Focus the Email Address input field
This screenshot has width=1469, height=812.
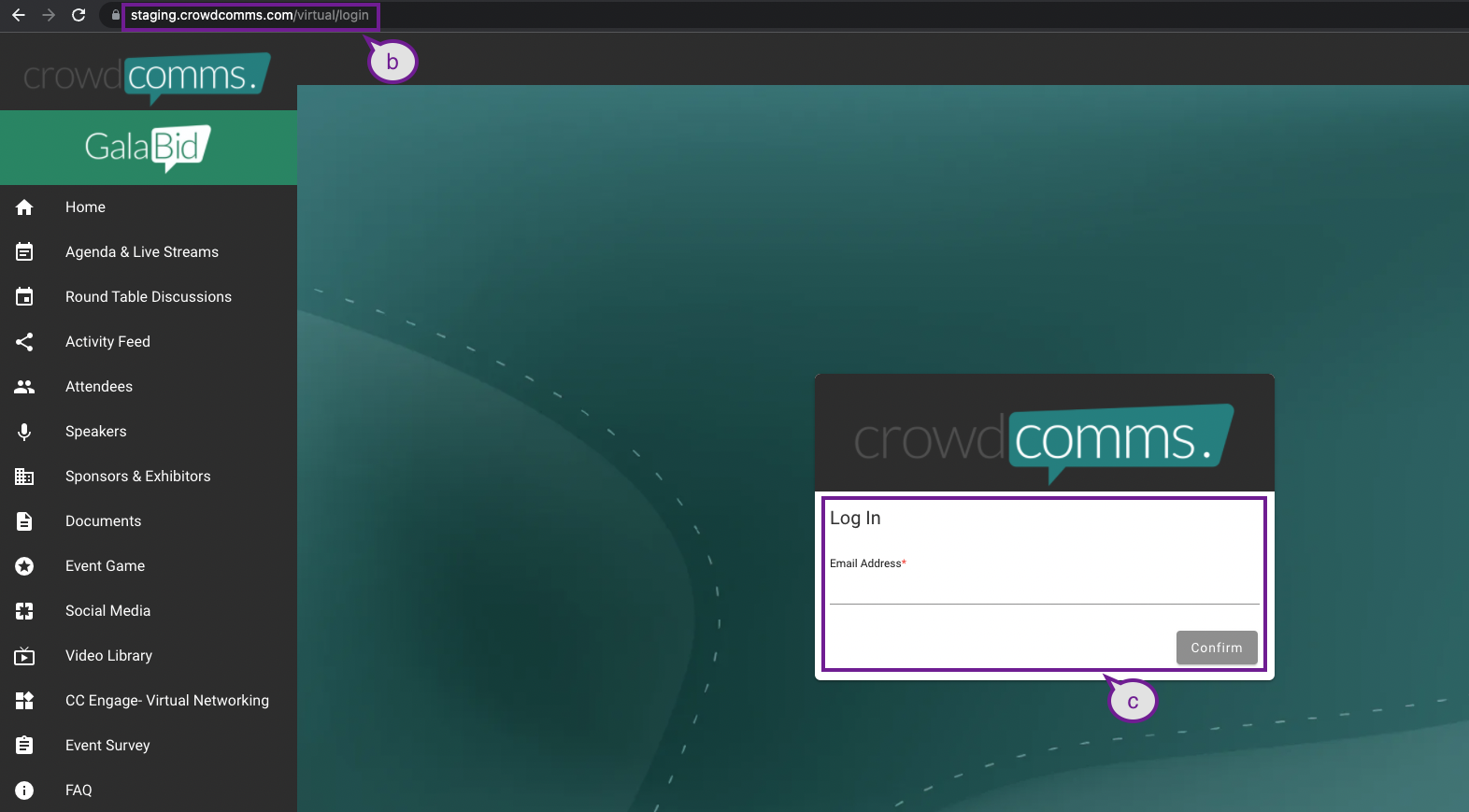tap(1044, 590)
